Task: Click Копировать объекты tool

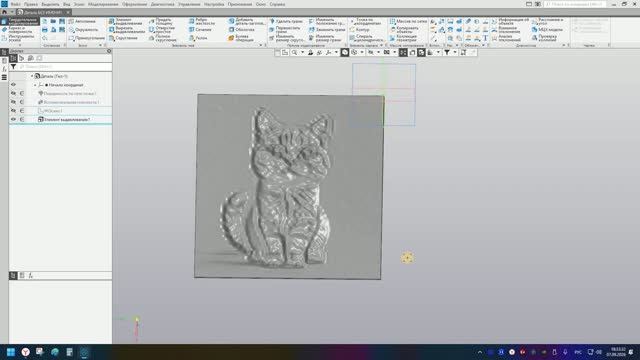Action: [404, 30]
